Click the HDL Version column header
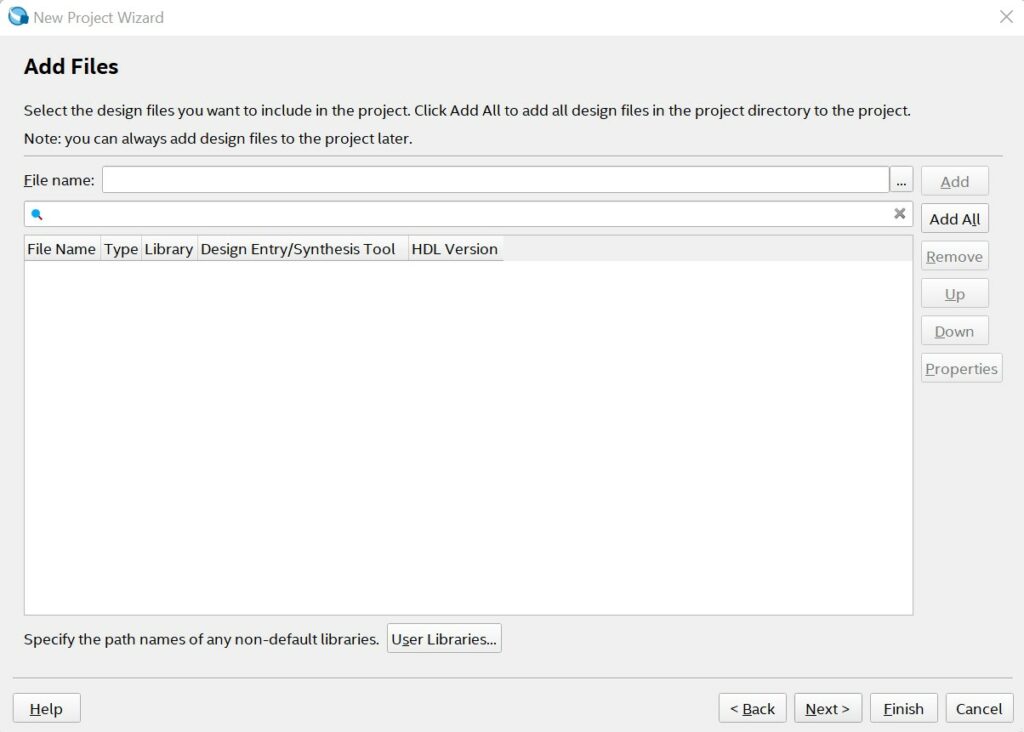Image resolution: width=1024 pixels, height=732 pixels. (454, 249)
